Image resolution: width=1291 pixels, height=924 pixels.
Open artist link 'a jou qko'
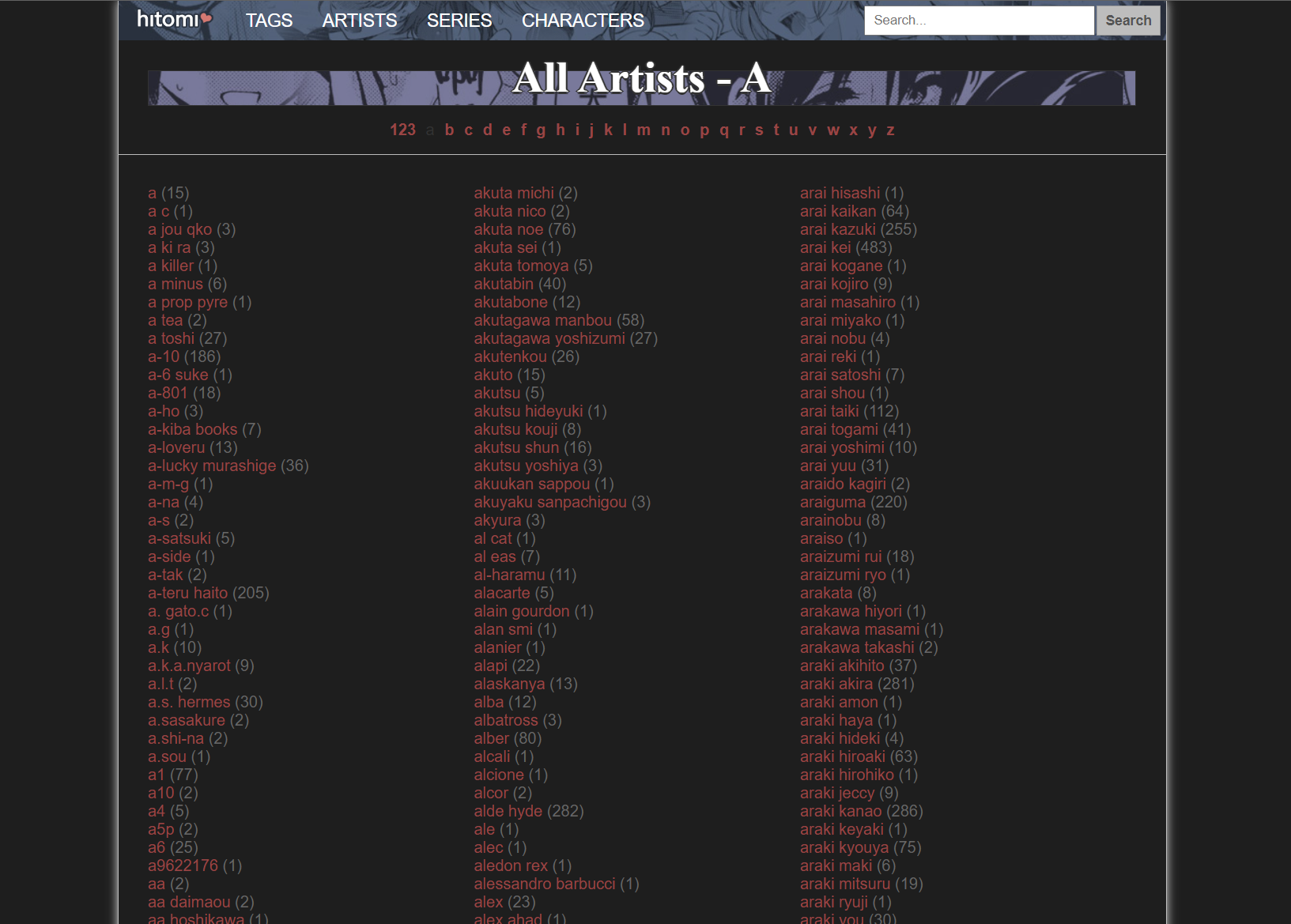[x=180, y=230]
